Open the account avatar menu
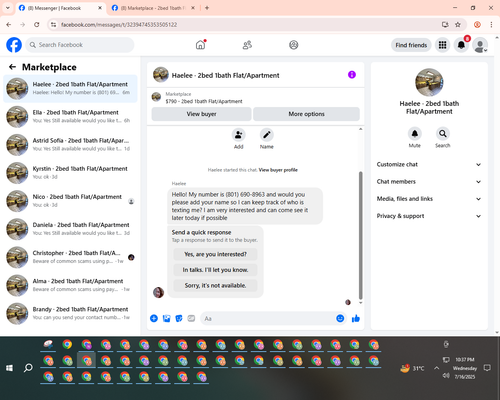500x400 pixels. [x=480, y=45]
